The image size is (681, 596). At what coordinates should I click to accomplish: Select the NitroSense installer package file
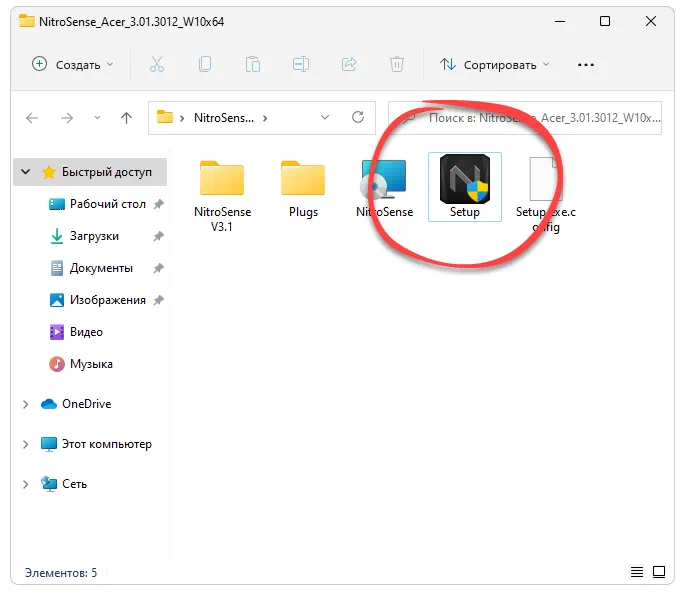pyautogui.click(x=384, y=189)
